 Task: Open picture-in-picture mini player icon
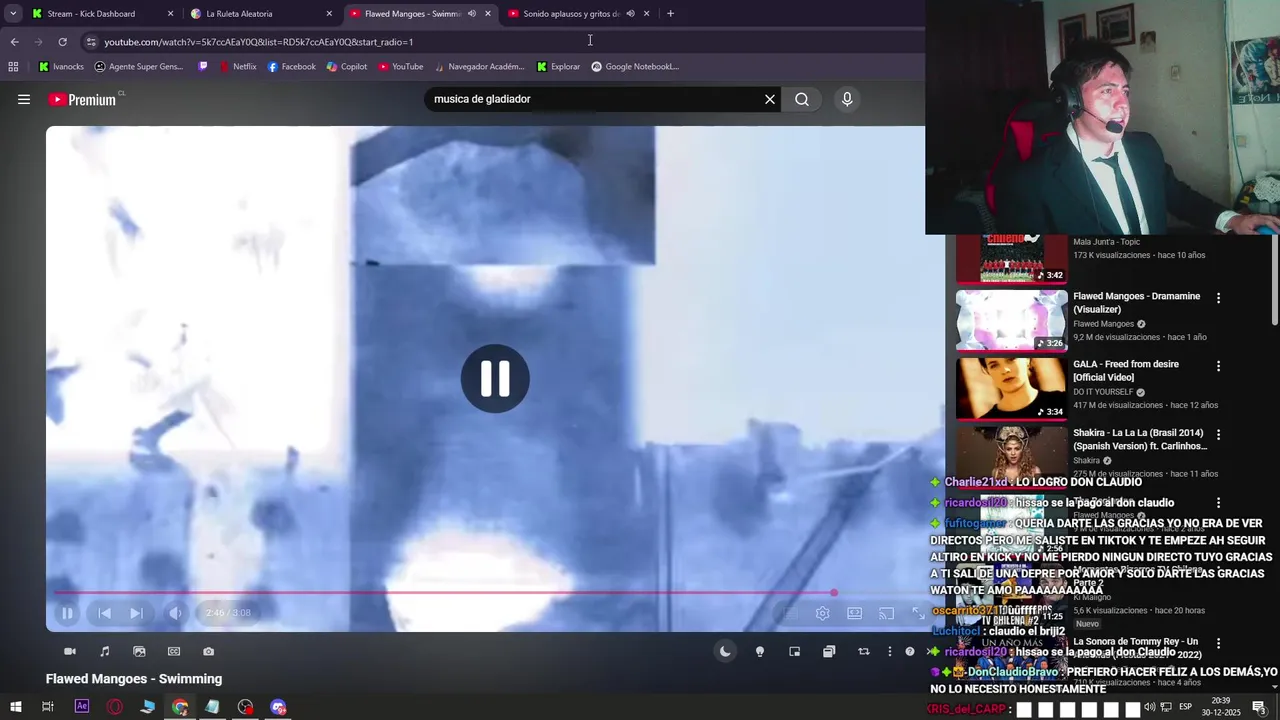(794, 651)
